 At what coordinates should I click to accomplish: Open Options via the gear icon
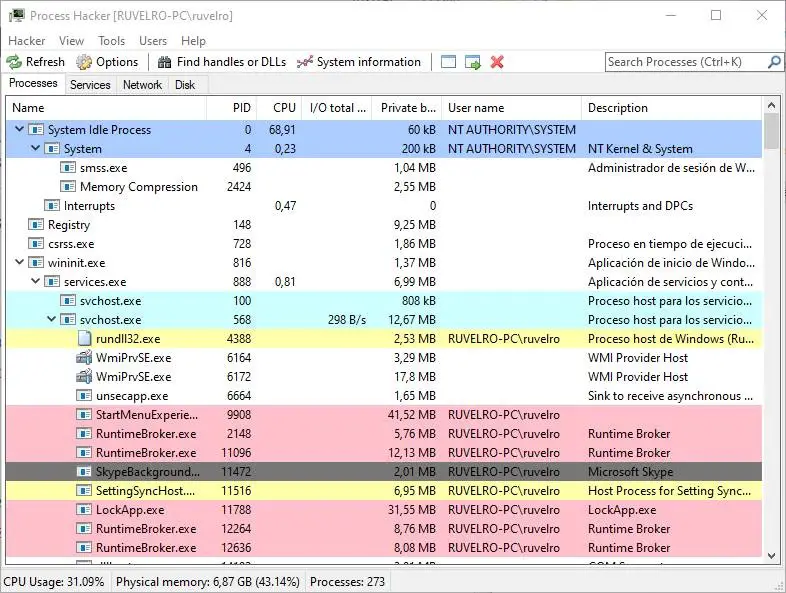click(85, 62)
